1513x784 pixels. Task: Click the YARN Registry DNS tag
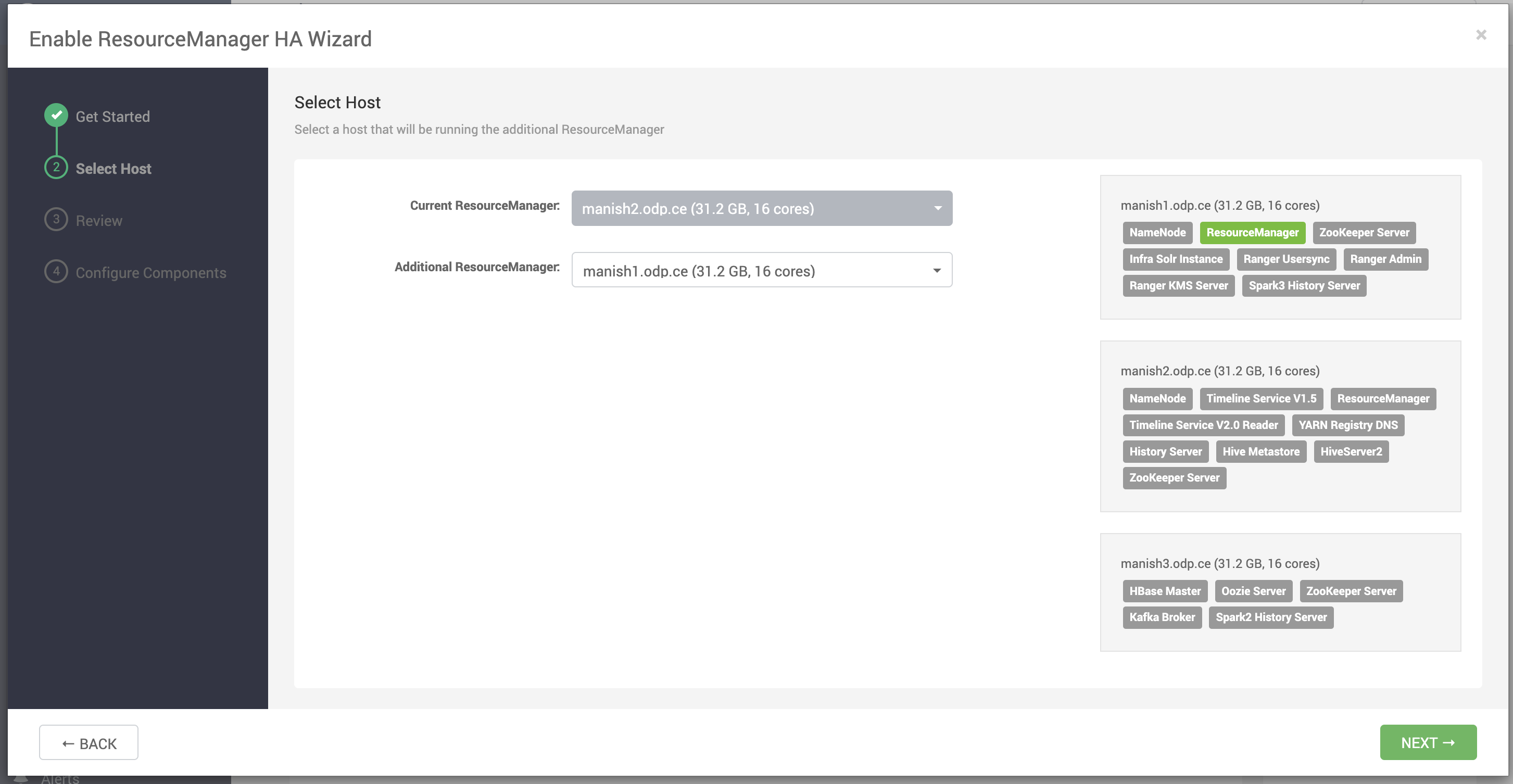coord(1348,425)
